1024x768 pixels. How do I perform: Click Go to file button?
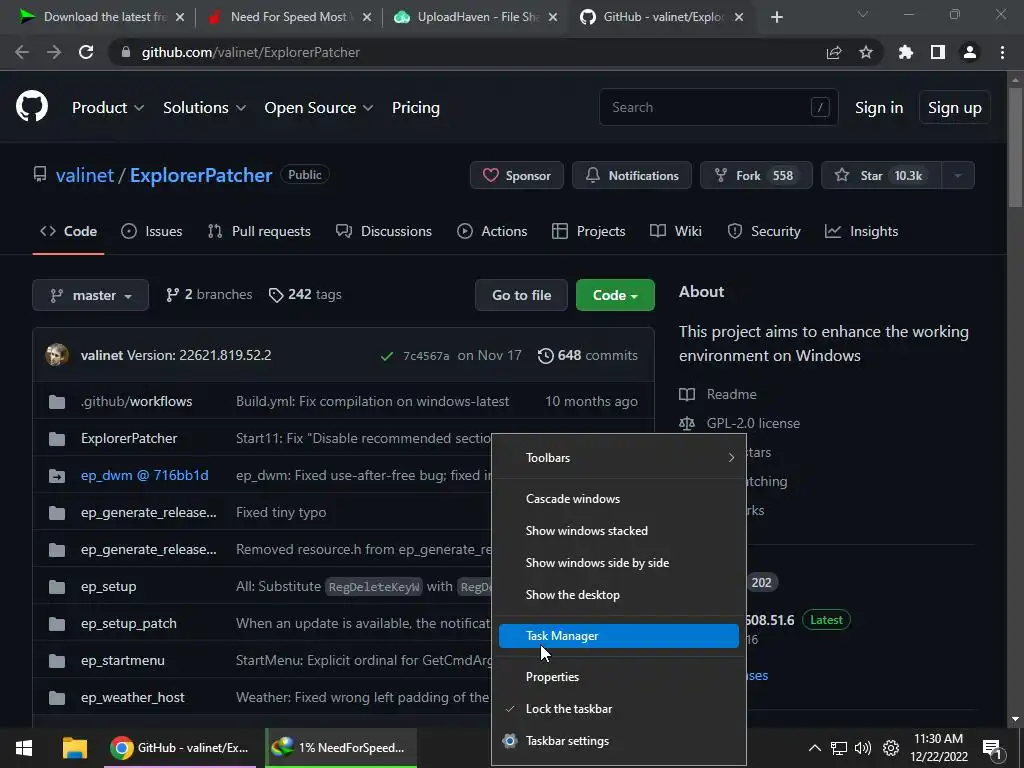pyautogui.click(x=521, y=295)
